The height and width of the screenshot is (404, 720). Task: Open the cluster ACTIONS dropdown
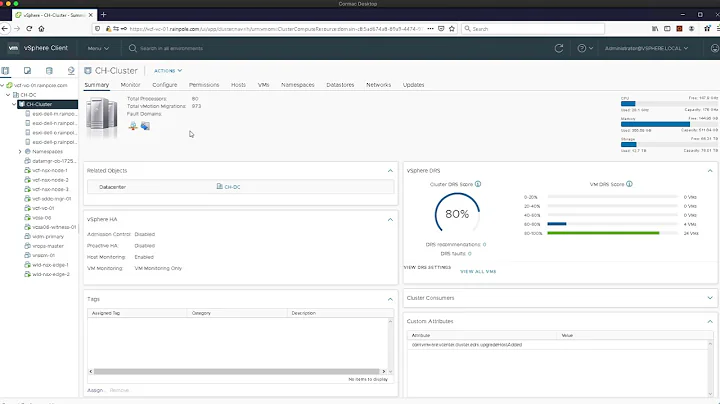tap(168, 71)
